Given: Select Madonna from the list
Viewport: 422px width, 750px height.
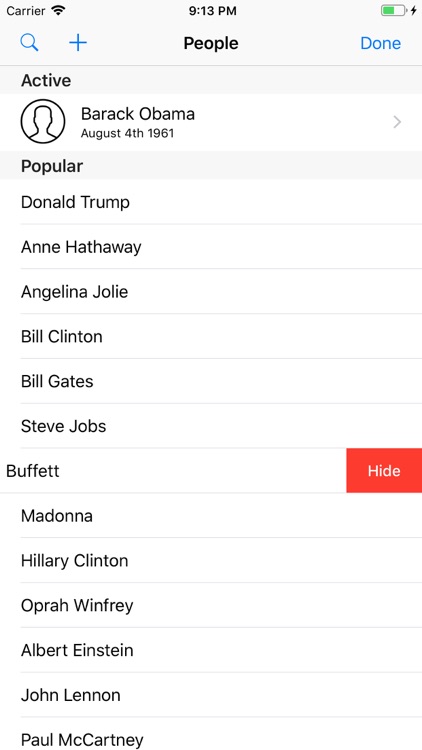Looking at the screenshot, I should coord(211,516).
